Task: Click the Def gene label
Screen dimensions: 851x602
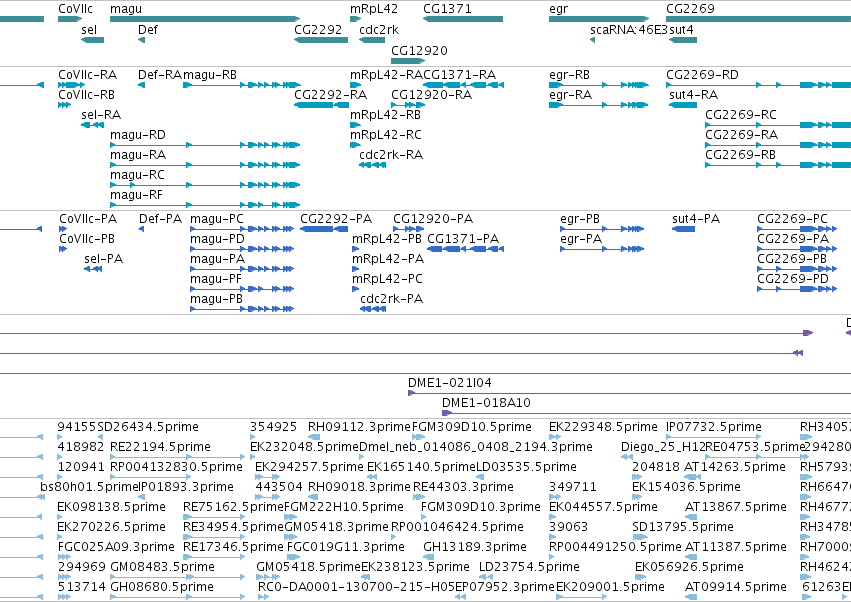Action: (x=148, y=29)
